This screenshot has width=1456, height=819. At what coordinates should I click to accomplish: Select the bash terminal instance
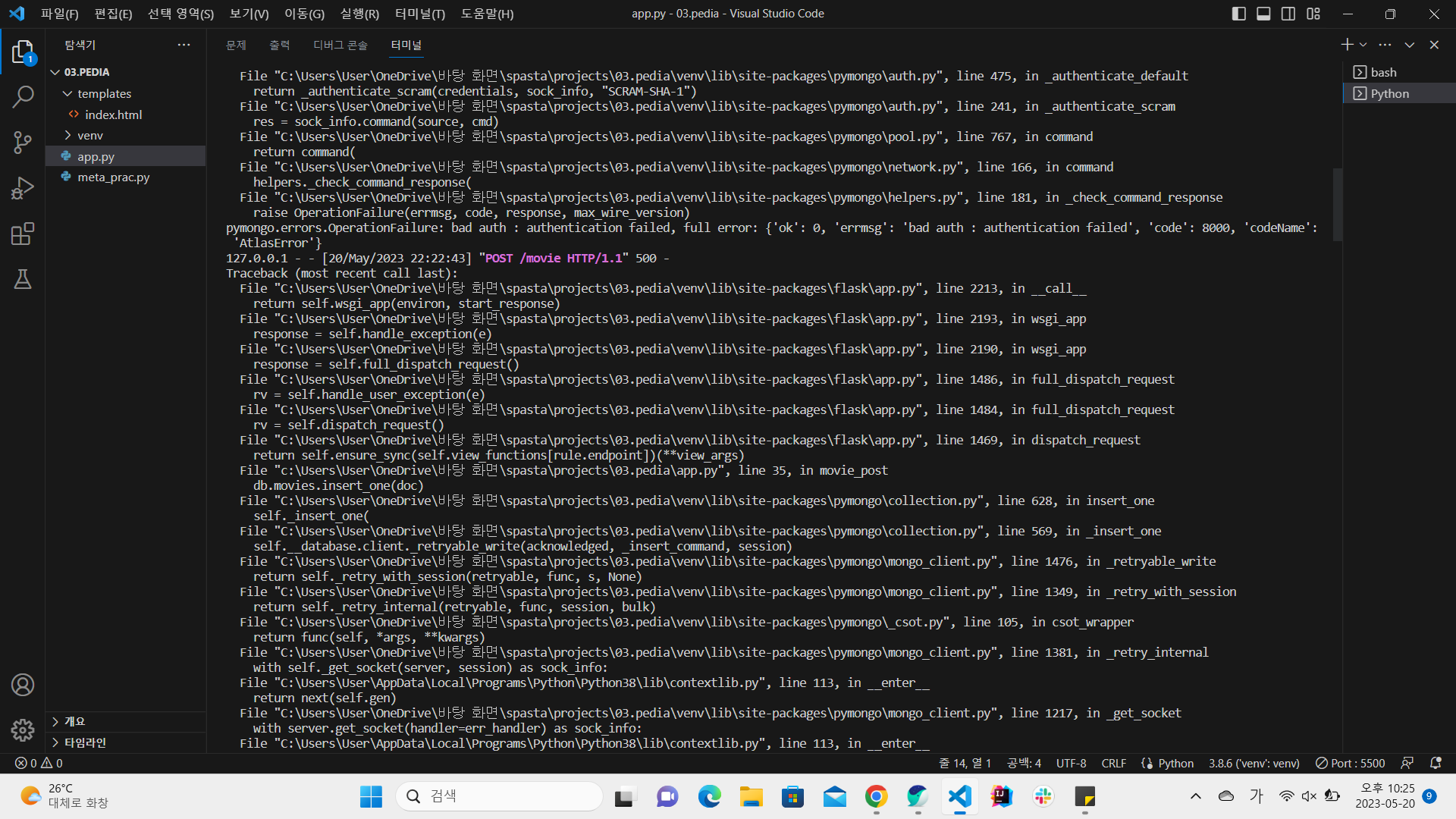[x=1398, y=72]
